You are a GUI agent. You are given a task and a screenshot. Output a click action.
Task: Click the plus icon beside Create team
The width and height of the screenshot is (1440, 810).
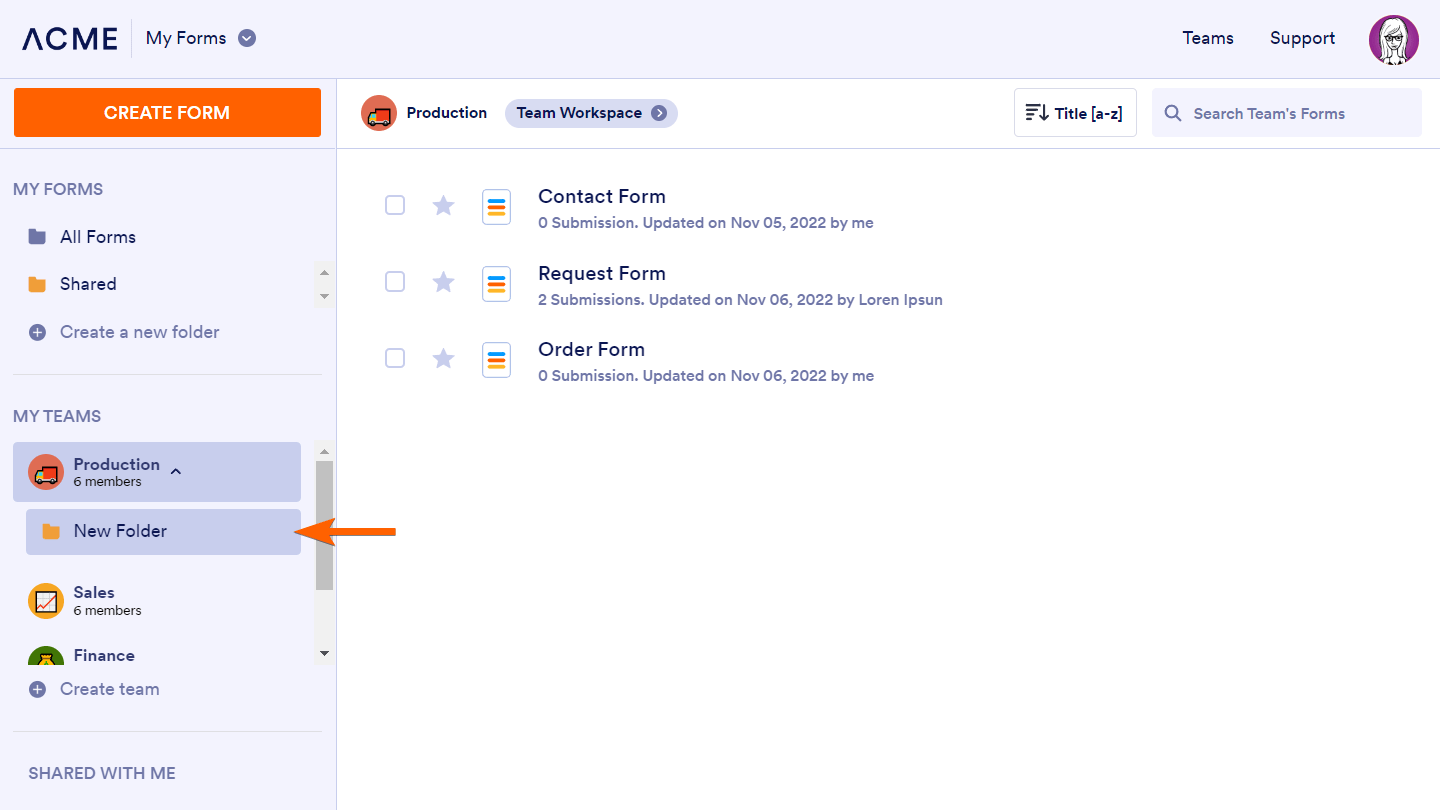pos(38,689)
